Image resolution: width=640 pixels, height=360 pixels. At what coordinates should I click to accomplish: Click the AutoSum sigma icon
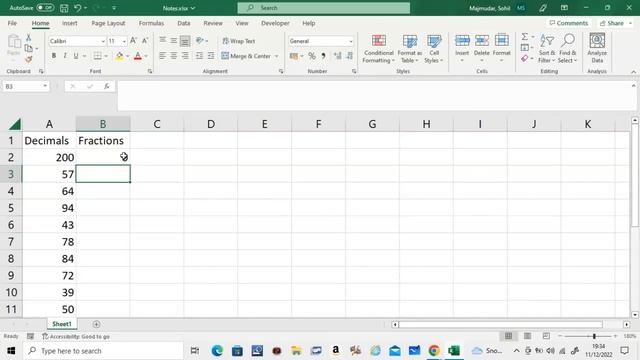[x=525, y=37]
